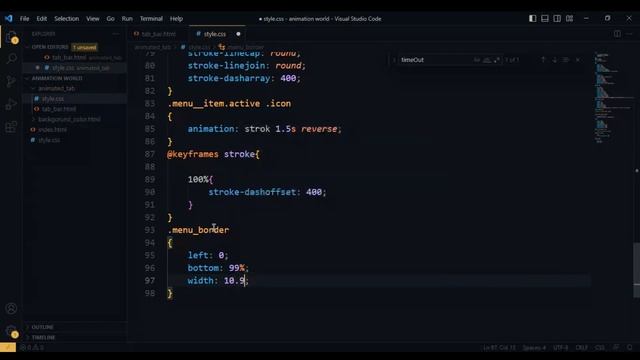The width and height of the screenshot is (640, 360).
Task: Open Explorer panel more actions ellipsis
Action: 116,34
